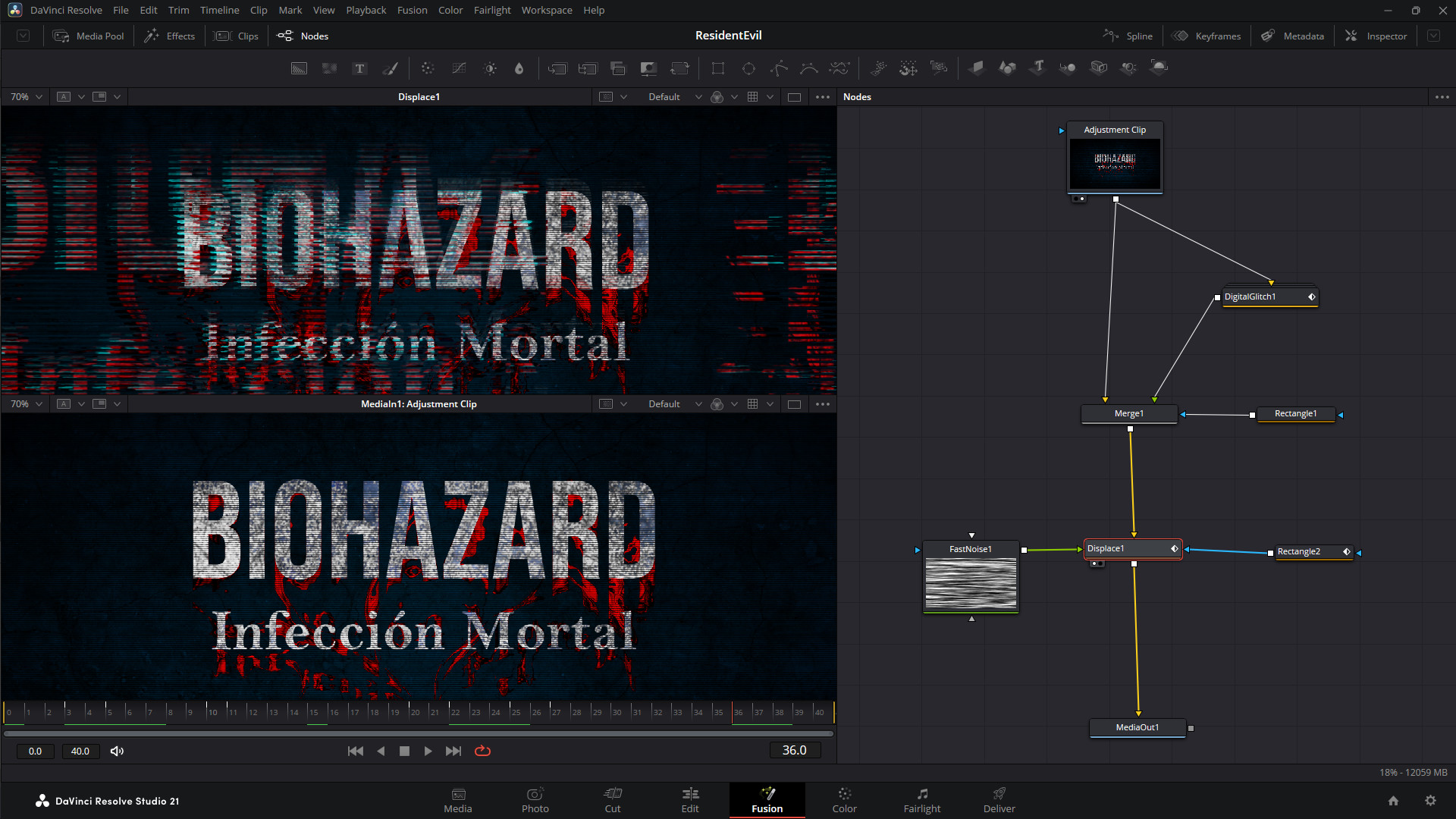Add an Image Plane 3D tool

click(977, 68)
